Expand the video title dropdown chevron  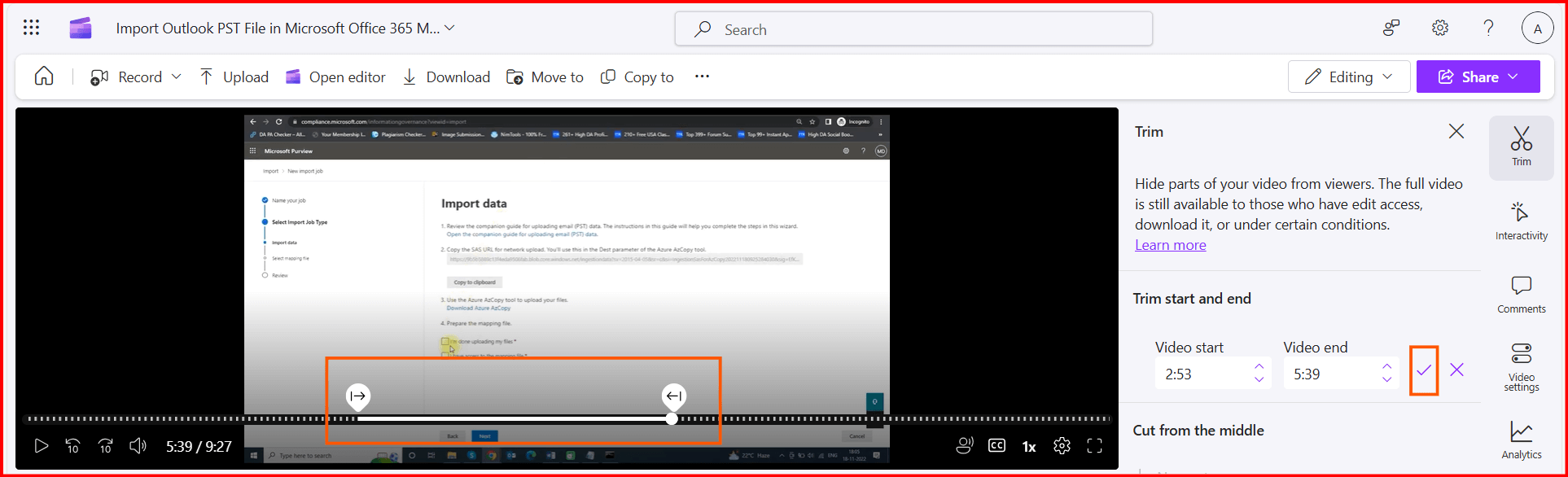449,28
